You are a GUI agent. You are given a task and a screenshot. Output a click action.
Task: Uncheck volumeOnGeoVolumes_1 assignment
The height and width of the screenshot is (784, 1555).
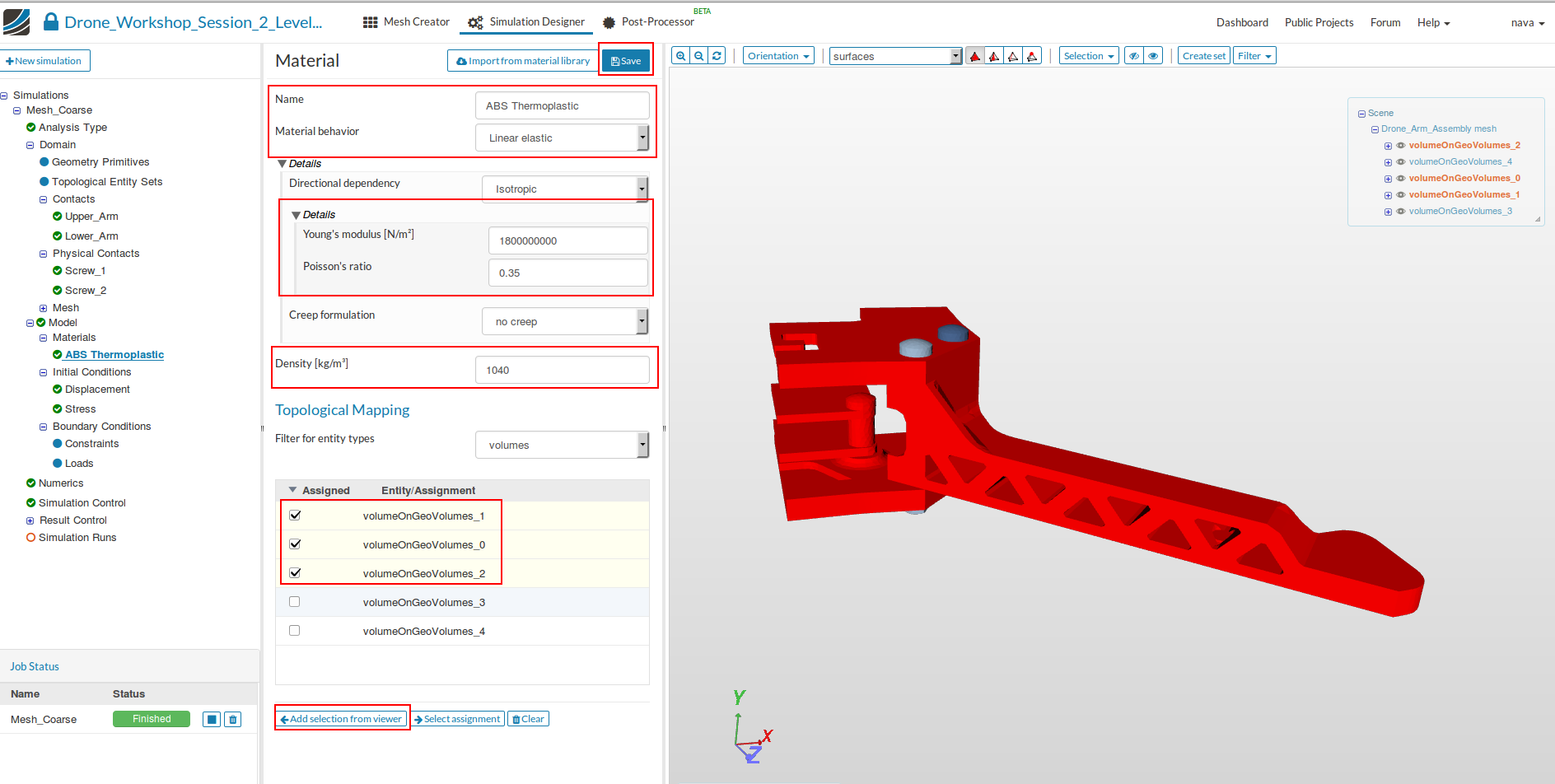coord(295,516)
